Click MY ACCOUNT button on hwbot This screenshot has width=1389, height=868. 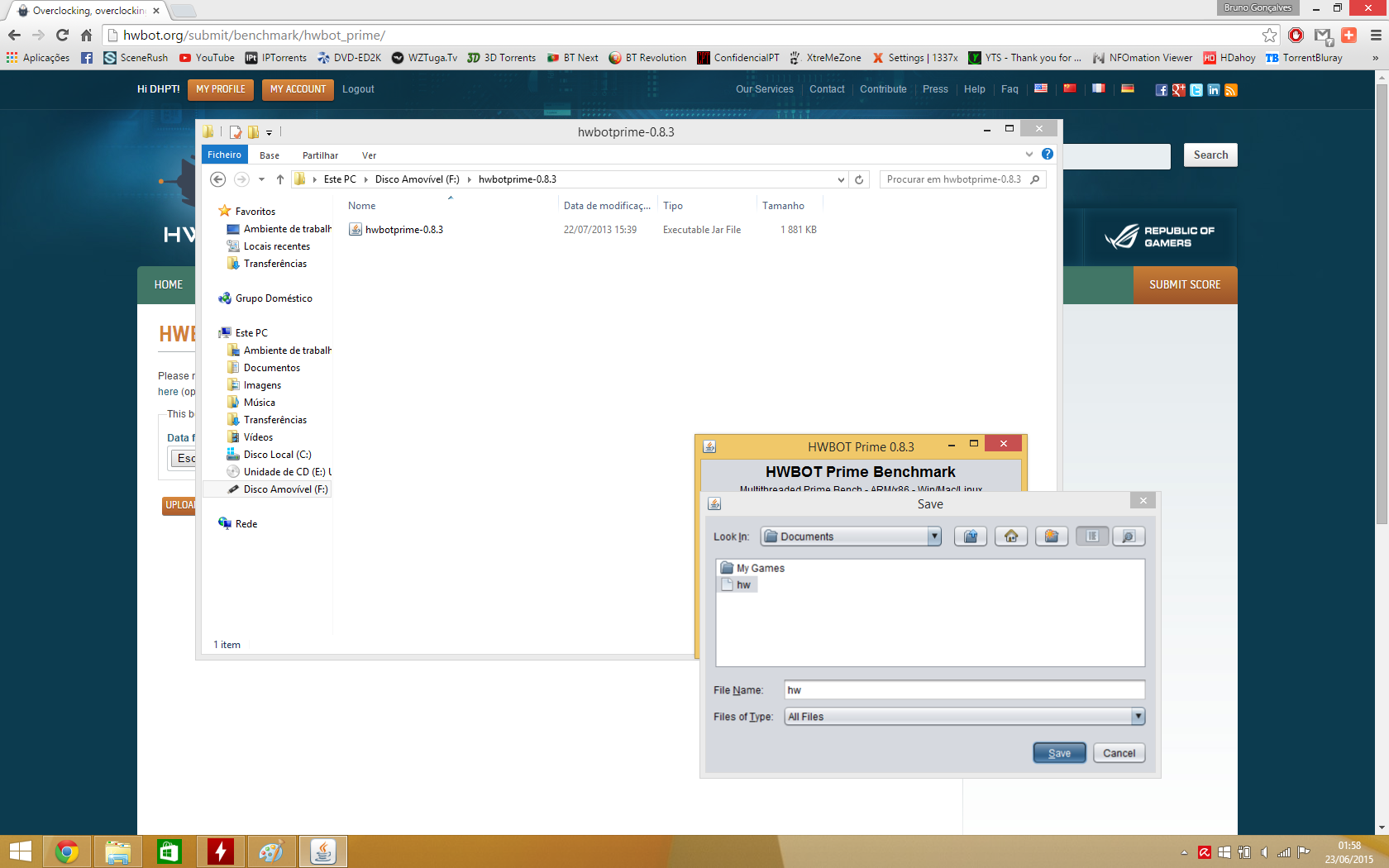point(298,89)
